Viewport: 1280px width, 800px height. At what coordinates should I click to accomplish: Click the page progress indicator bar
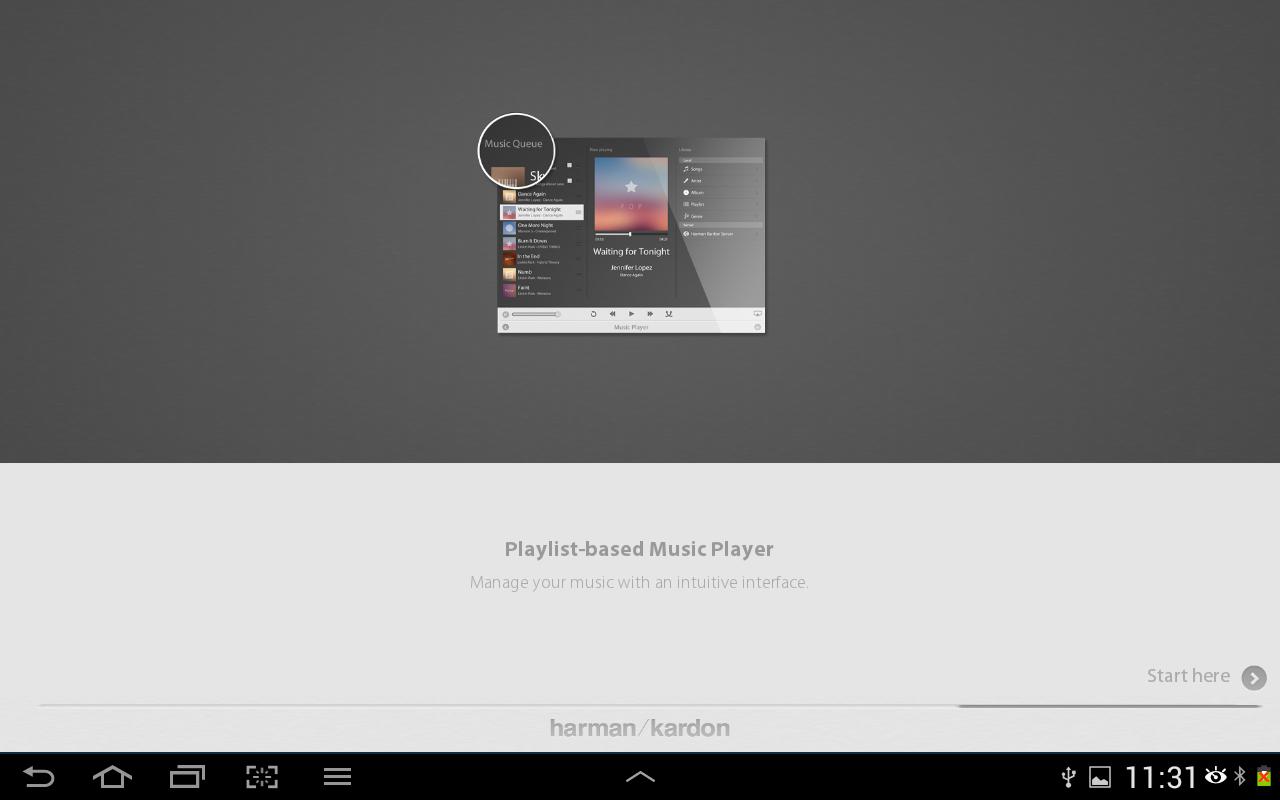650,706
